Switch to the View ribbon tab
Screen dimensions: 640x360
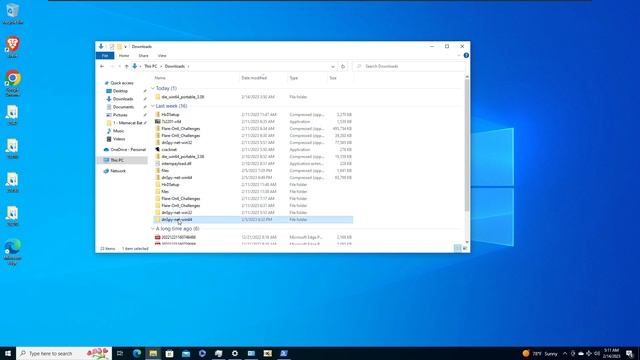(x=162, y=56)
